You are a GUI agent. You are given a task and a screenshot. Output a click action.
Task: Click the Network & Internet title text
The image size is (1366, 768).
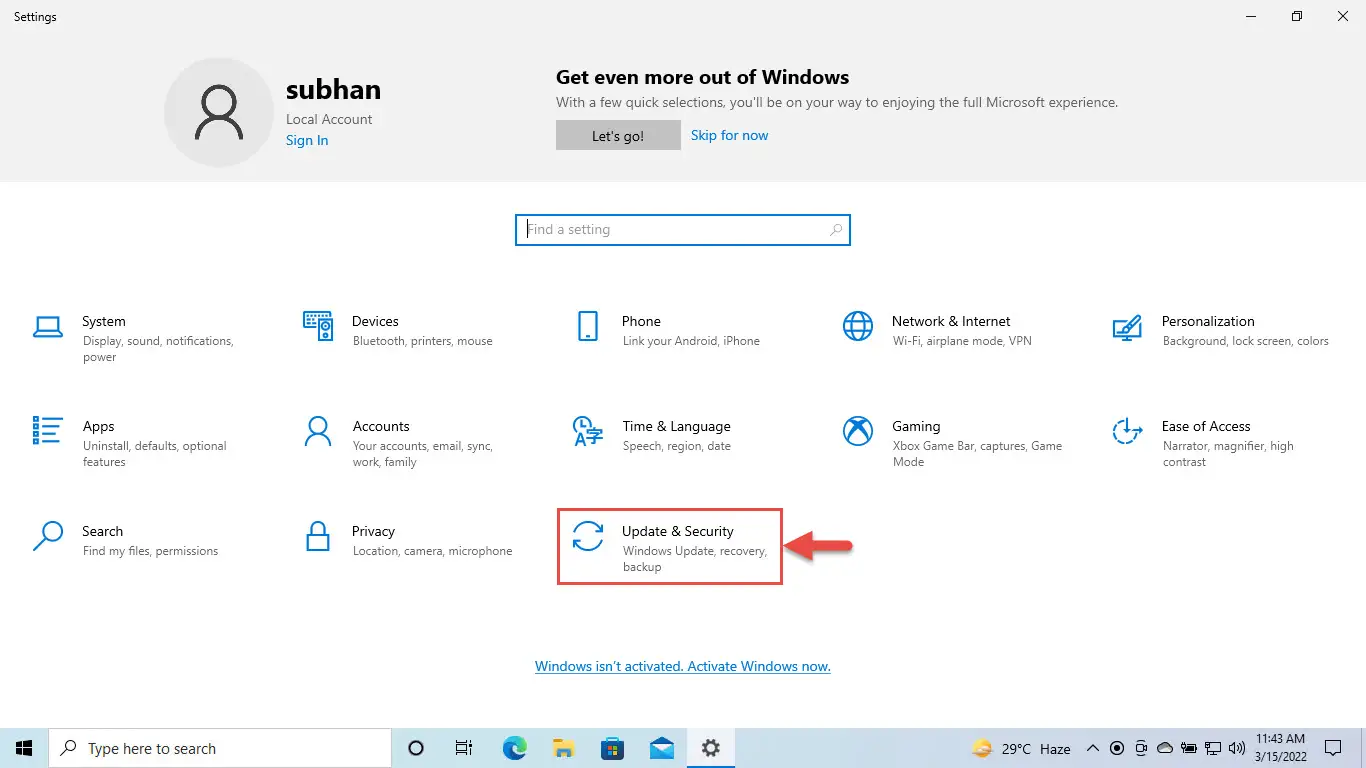click(x=951, y=321)
